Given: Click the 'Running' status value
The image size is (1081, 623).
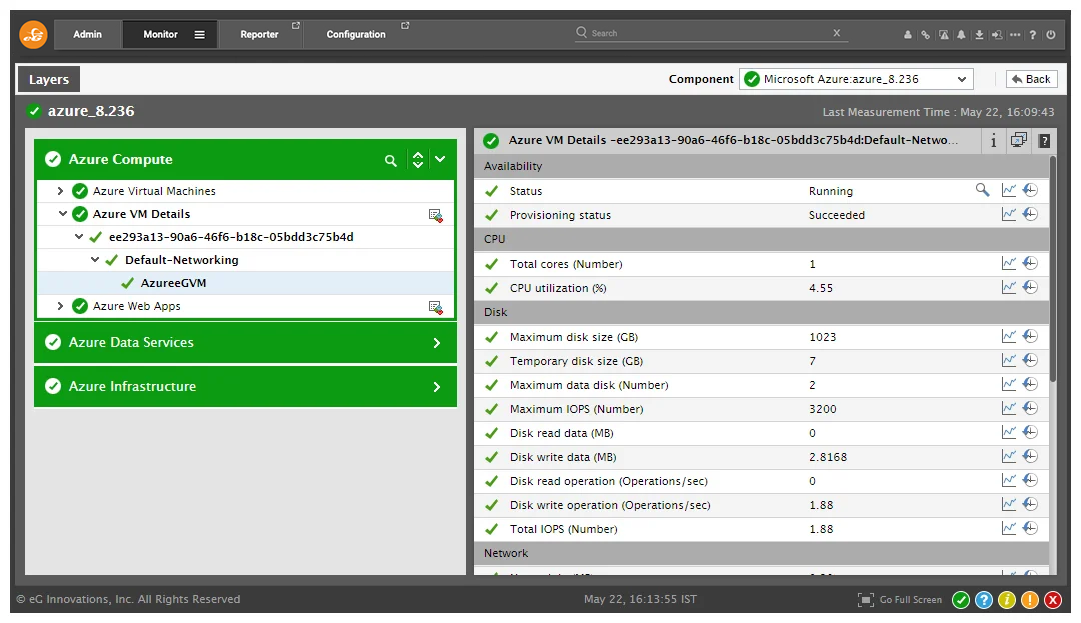Looking at the screenshot, I should [831, 191].
